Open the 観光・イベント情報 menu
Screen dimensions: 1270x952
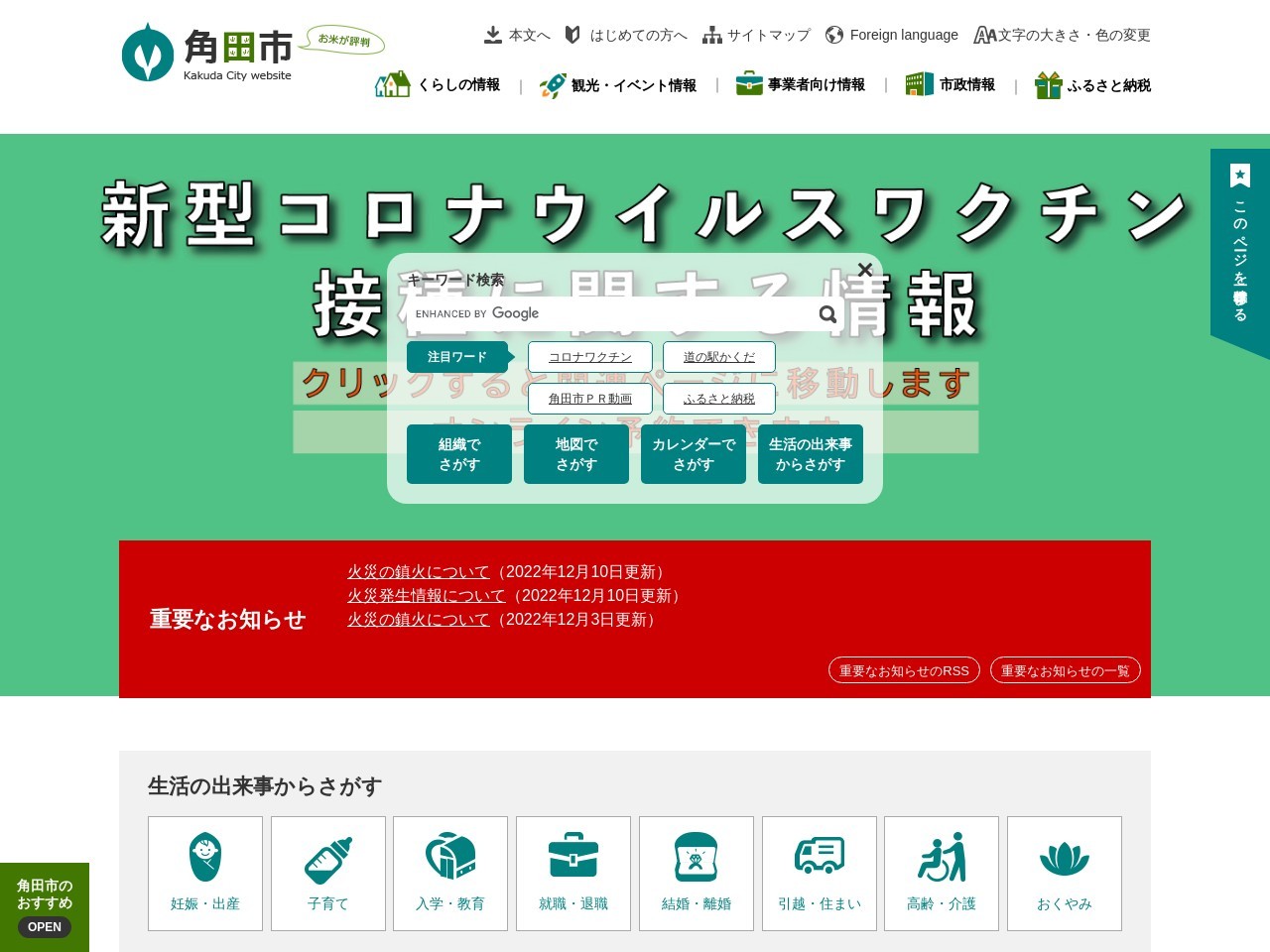click(x=618, y=85)
